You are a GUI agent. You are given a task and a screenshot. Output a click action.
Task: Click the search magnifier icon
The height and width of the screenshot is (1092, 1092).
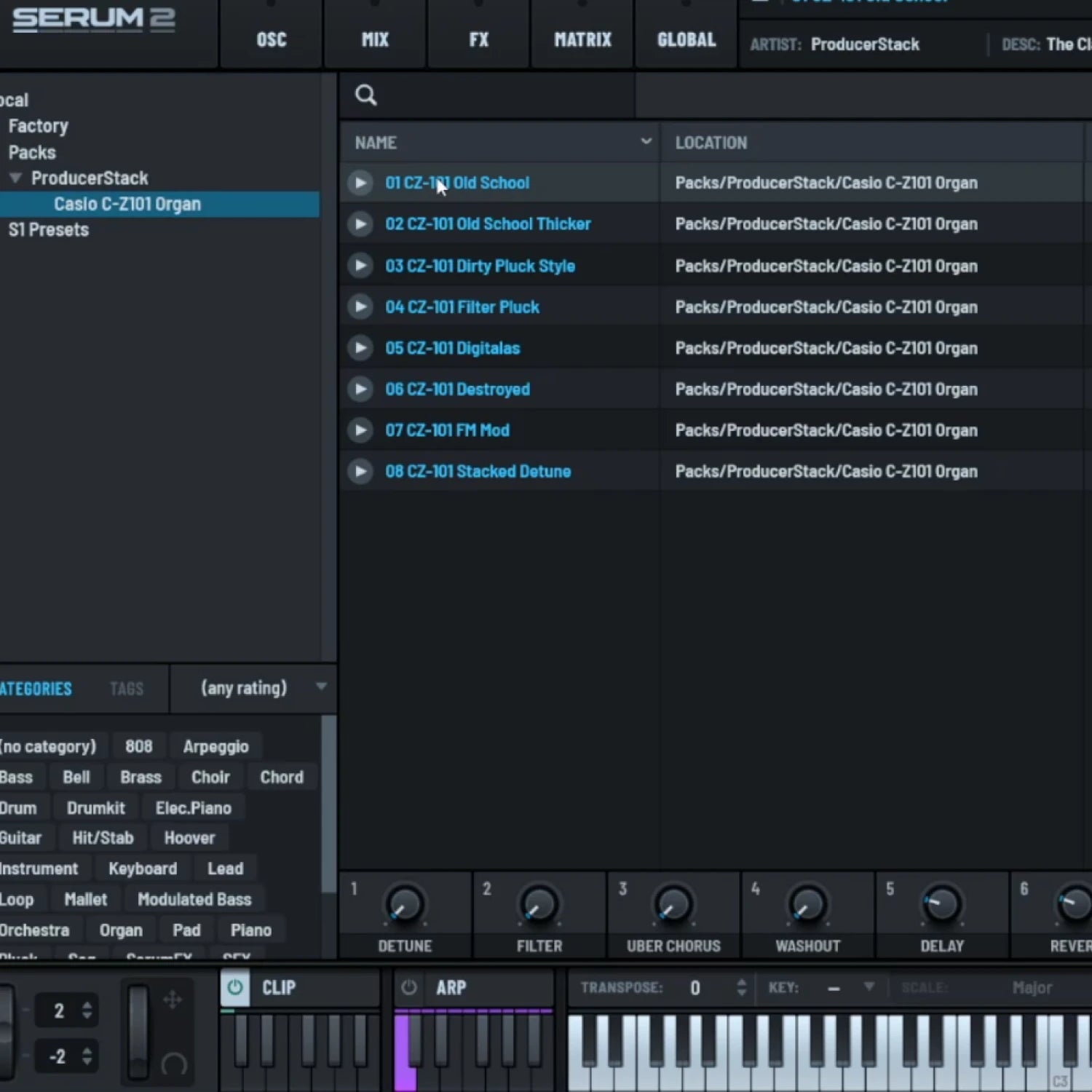[365, 95]
